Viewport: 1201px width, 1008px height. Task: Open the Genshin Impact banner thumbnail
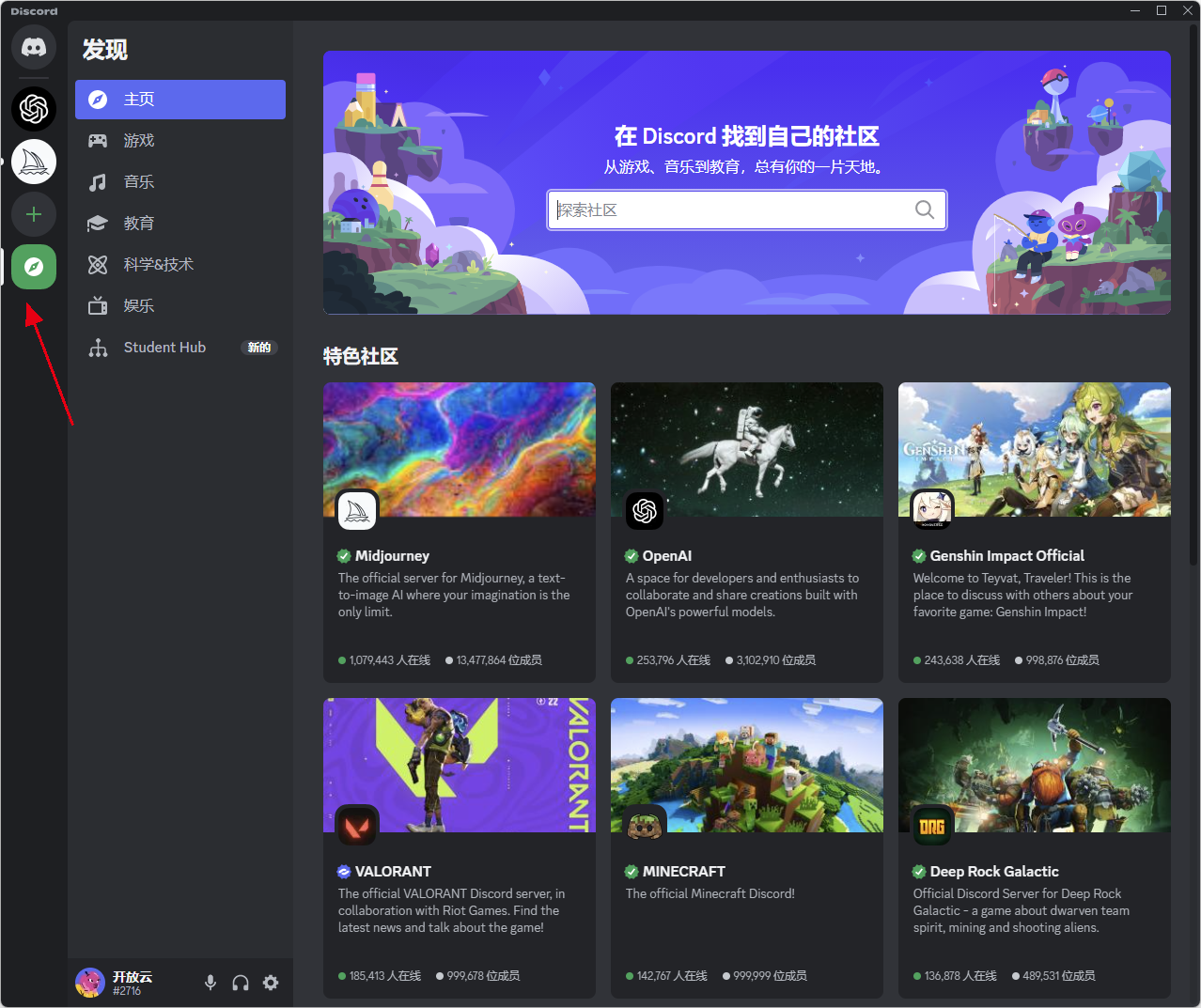click(x=1035, y=449)
